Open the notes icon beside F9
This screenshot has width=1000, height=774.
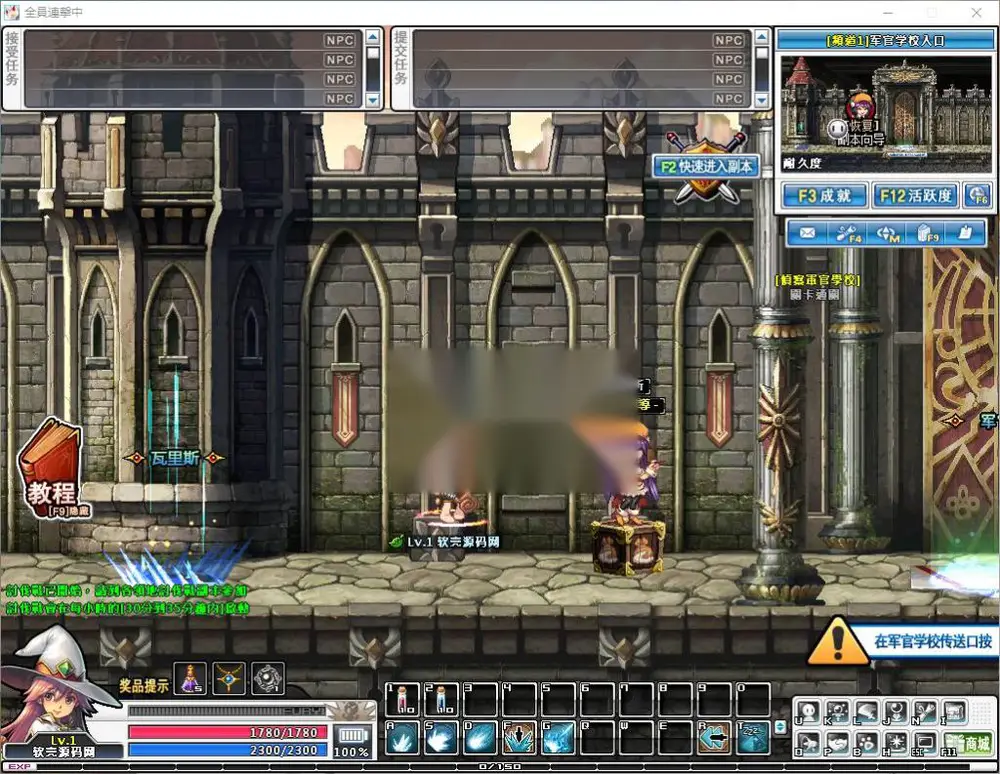[965, 233]
